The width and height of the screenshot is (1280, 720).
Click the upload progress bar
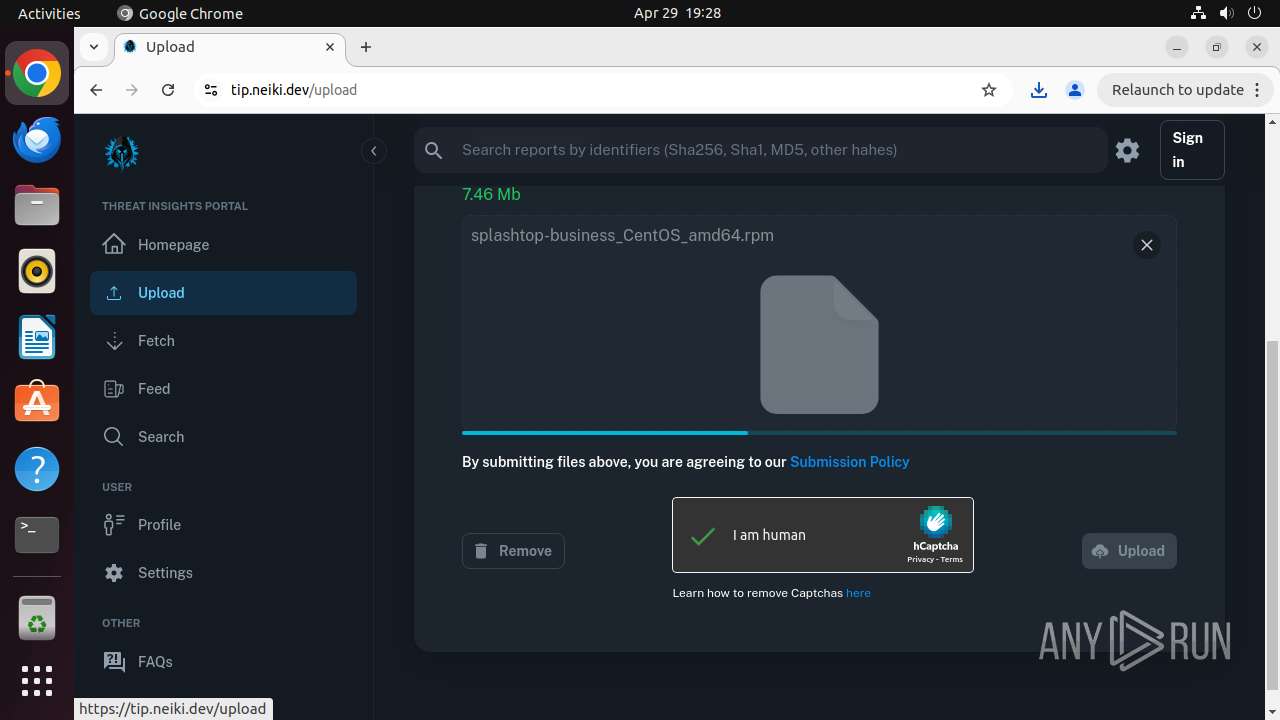coord(819,432)
